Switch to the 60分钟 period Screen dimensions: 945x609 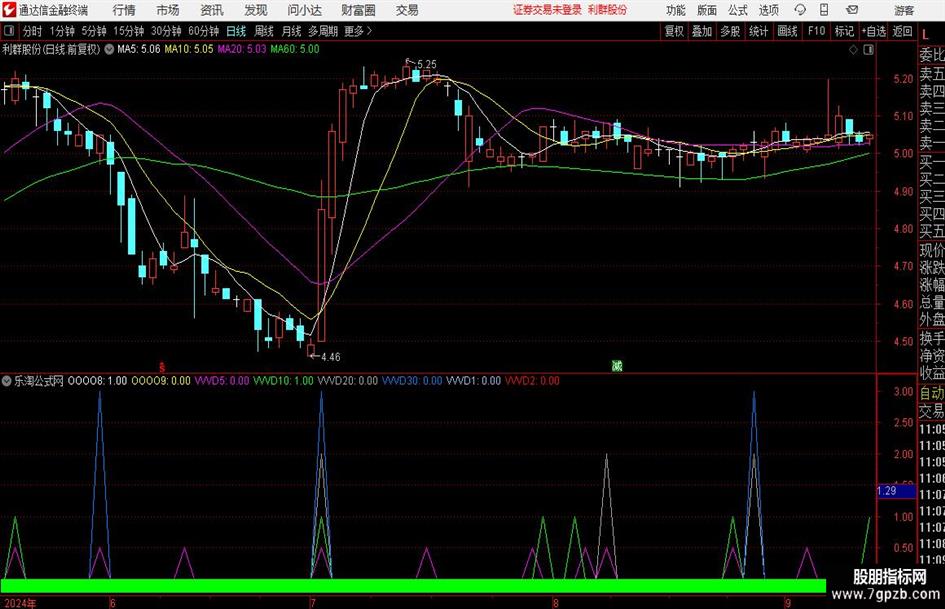[x=203, y=31]
